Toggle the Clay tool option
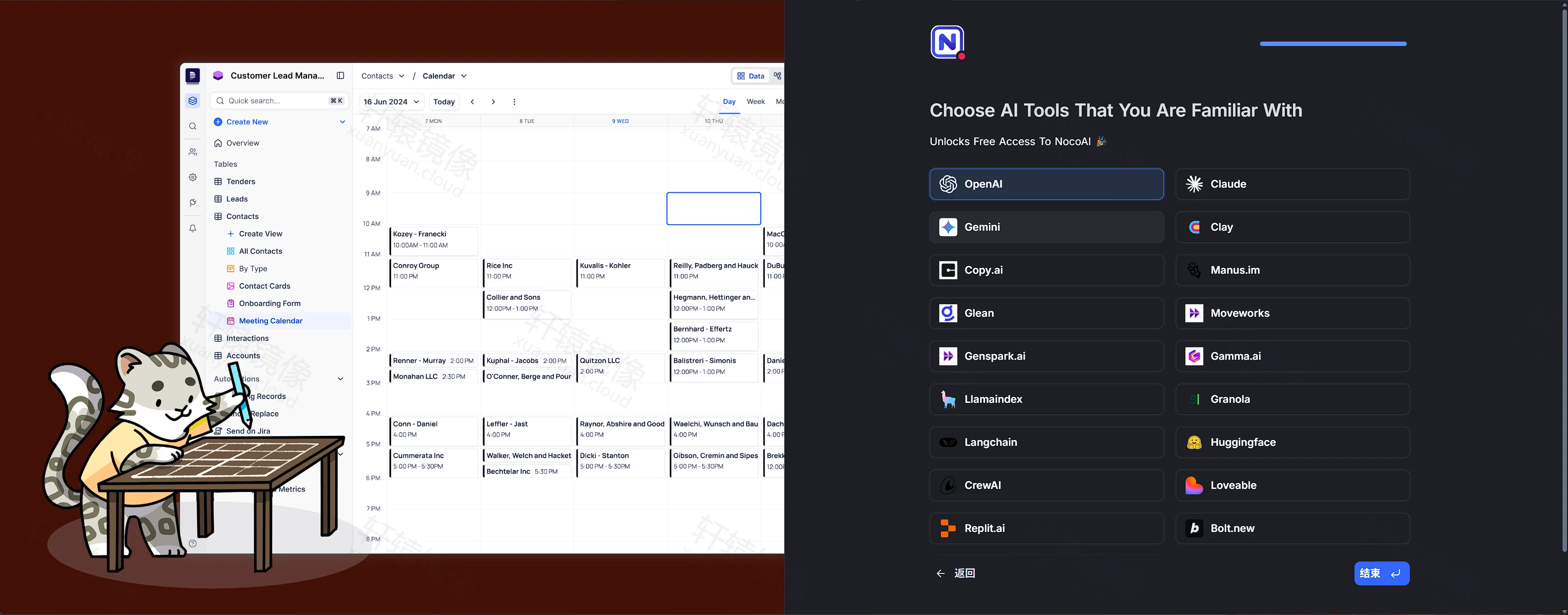Screen dimensions: 1568x615 [1292, 227]
